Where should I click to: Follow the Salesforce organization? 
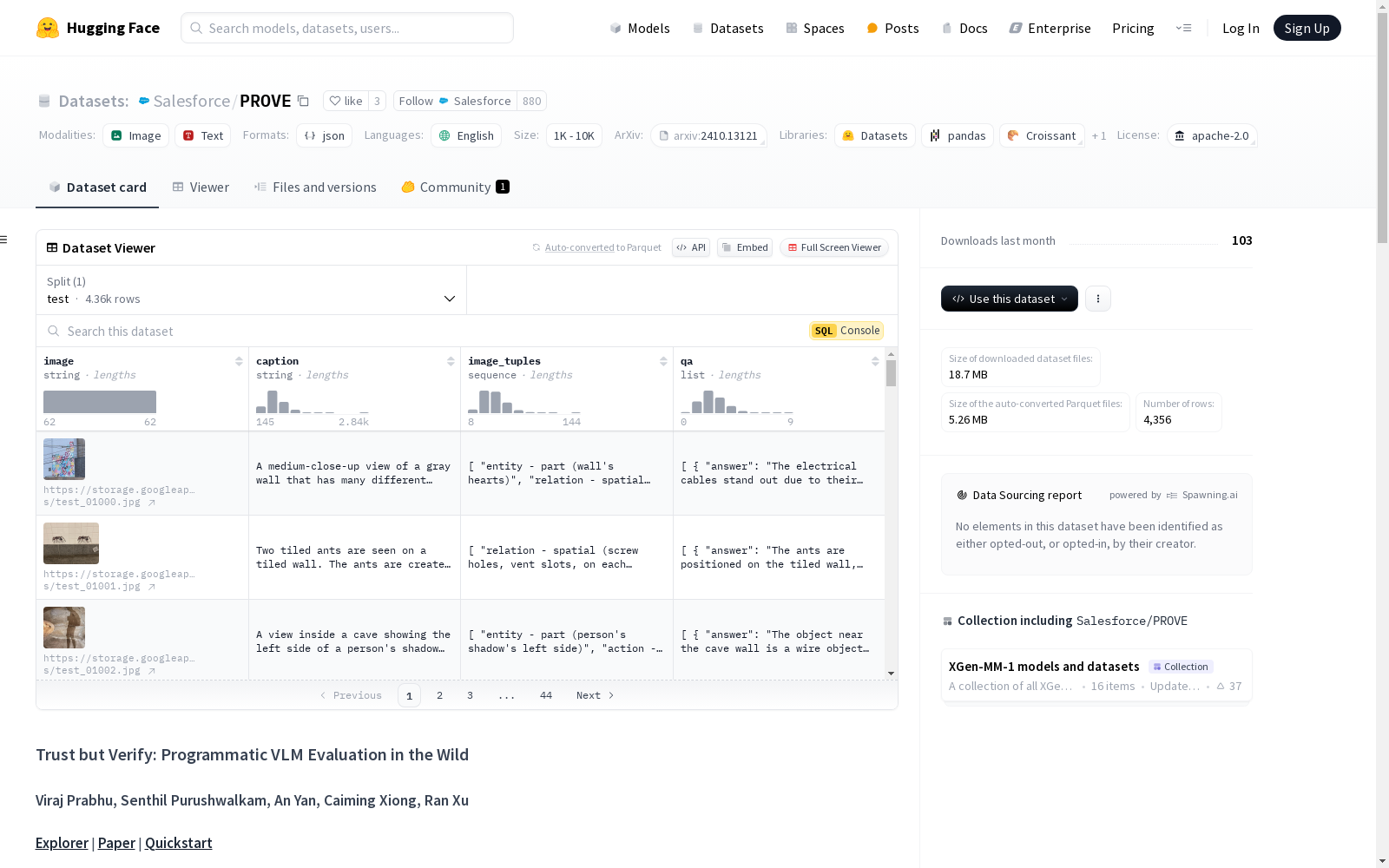click(x=455, y=101)
